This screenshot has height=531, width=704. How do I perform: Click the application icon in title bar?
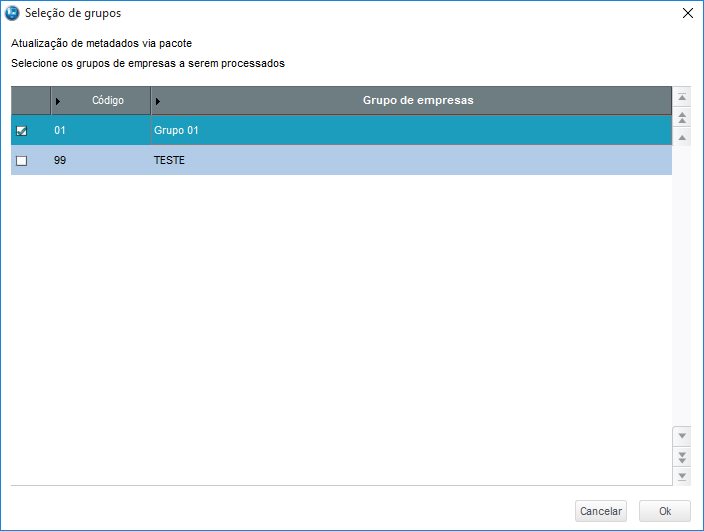(12, 13)
